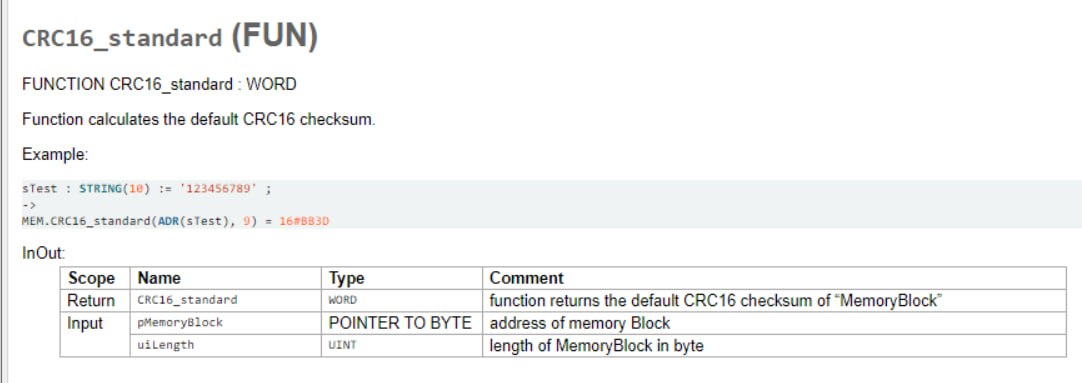Click the Input scope cell
Viewport: 1082px width, 383px height.
click(85, 323)
